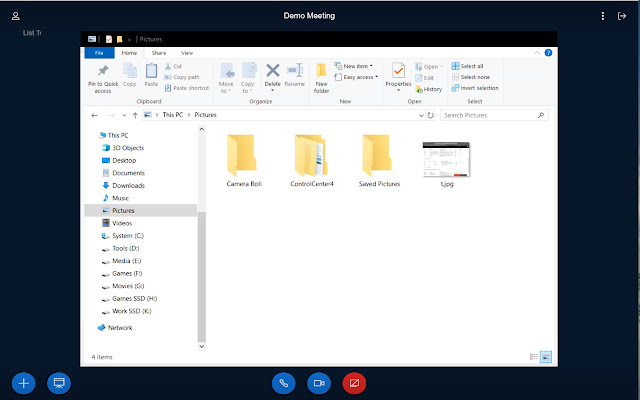Click the blue screen share monitor button
This screenshot has height=400, width=640.
[x=59, y=383]
